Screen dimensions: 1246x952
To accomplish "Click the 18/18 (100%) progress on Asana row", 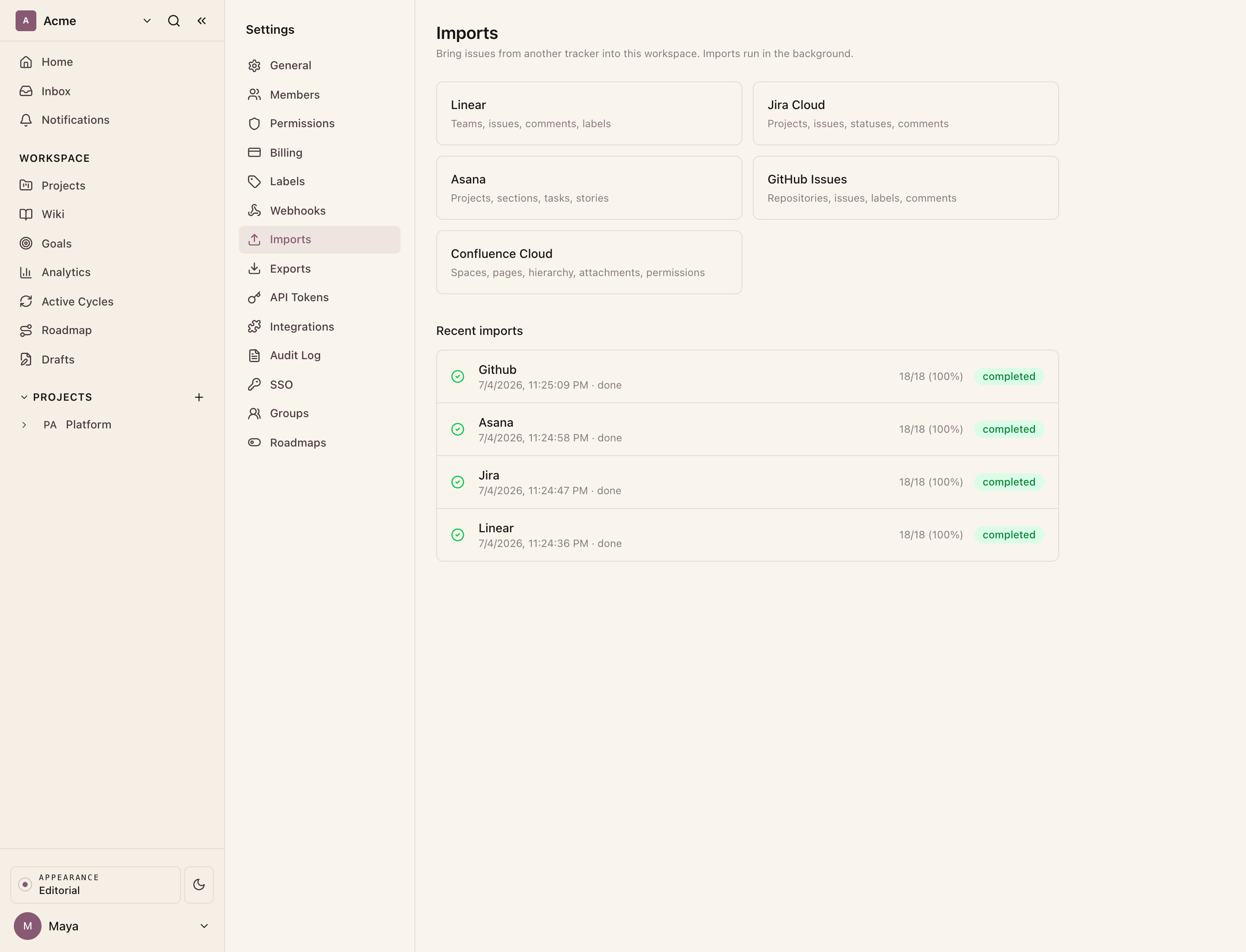I will click(x=931, y=430).
